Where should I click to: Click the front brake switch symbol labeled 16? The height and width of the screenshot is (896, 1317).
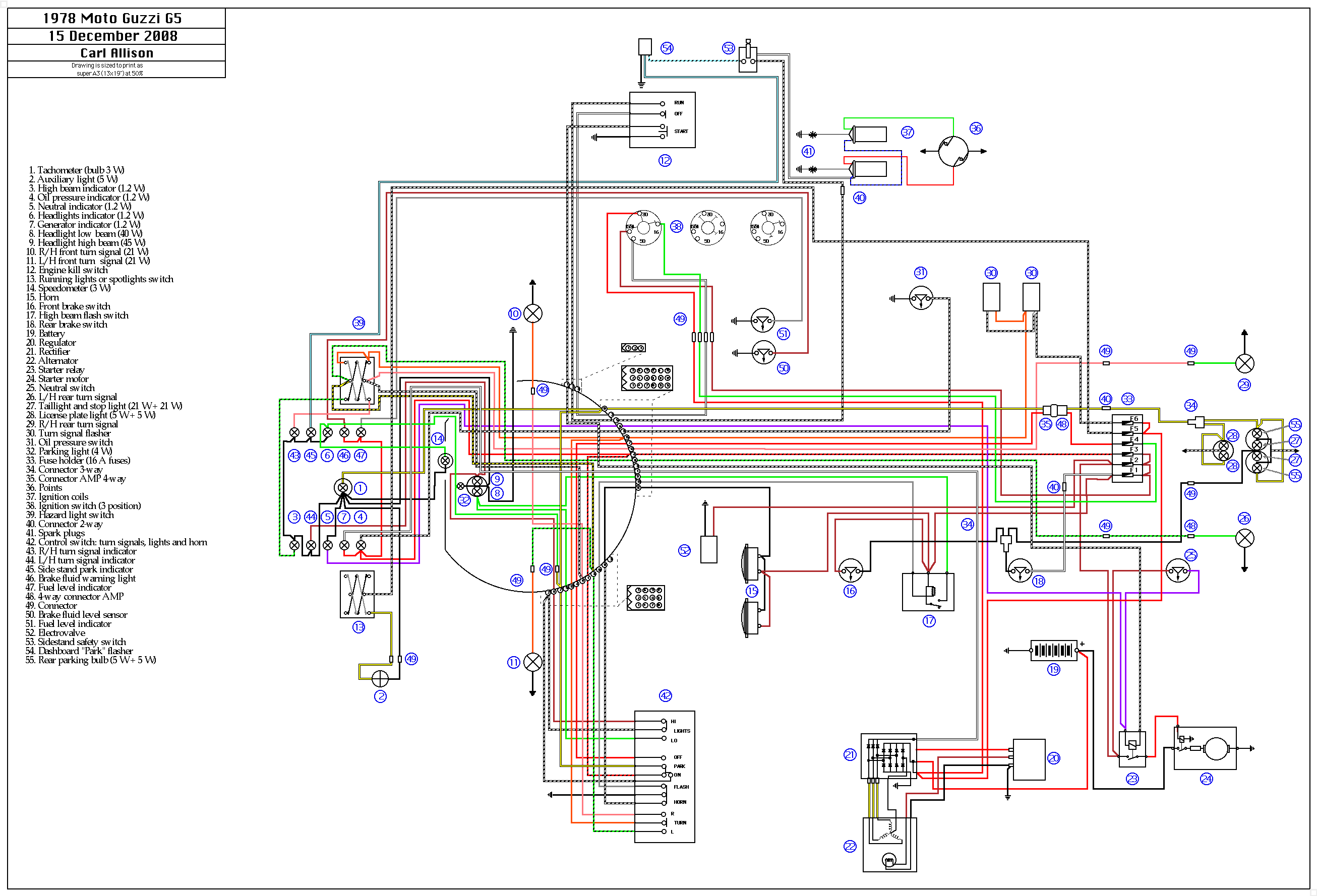click(x=850, y=570)
